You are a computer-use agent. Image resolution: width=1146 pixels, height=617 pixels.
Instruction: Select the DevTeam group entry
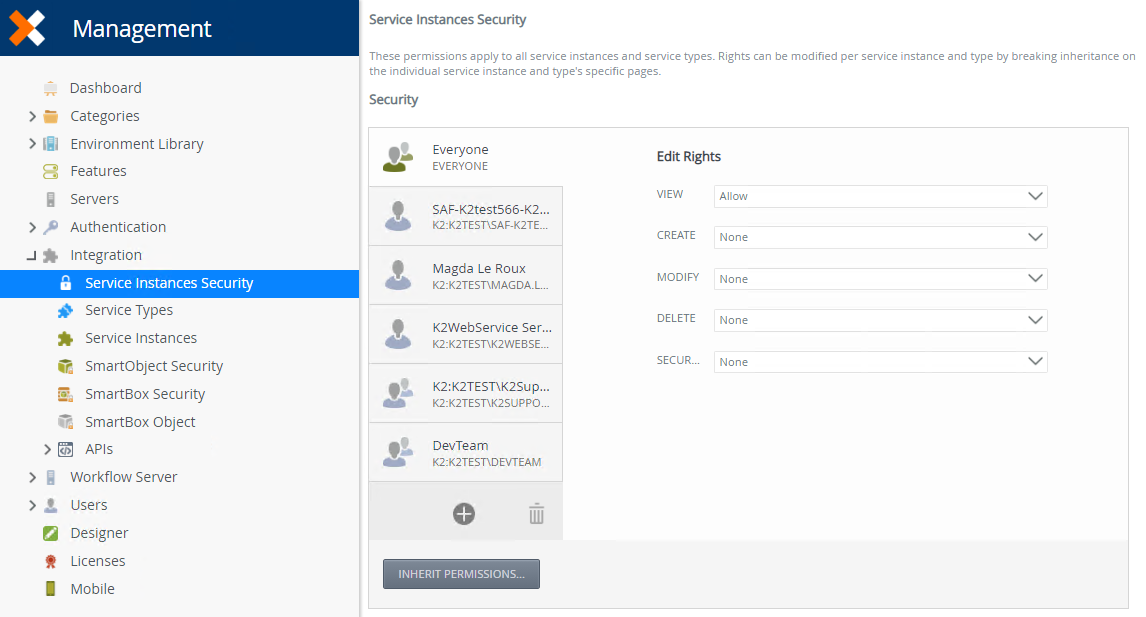click(x=465, y=452)
